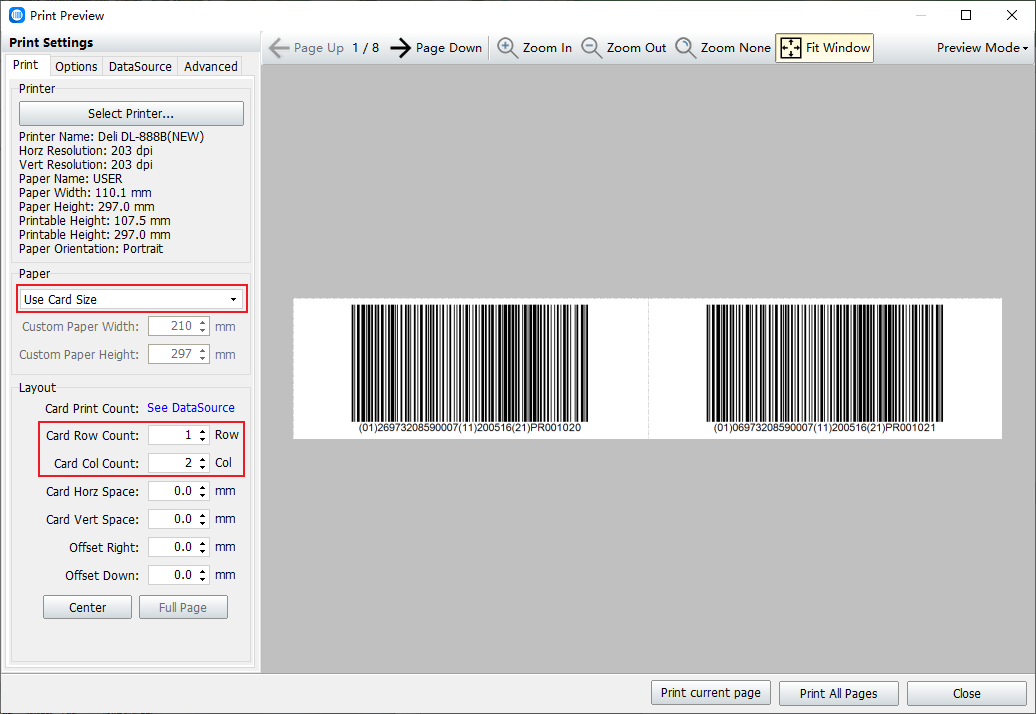Select the left barcode ending PR001020

[470, 368]
